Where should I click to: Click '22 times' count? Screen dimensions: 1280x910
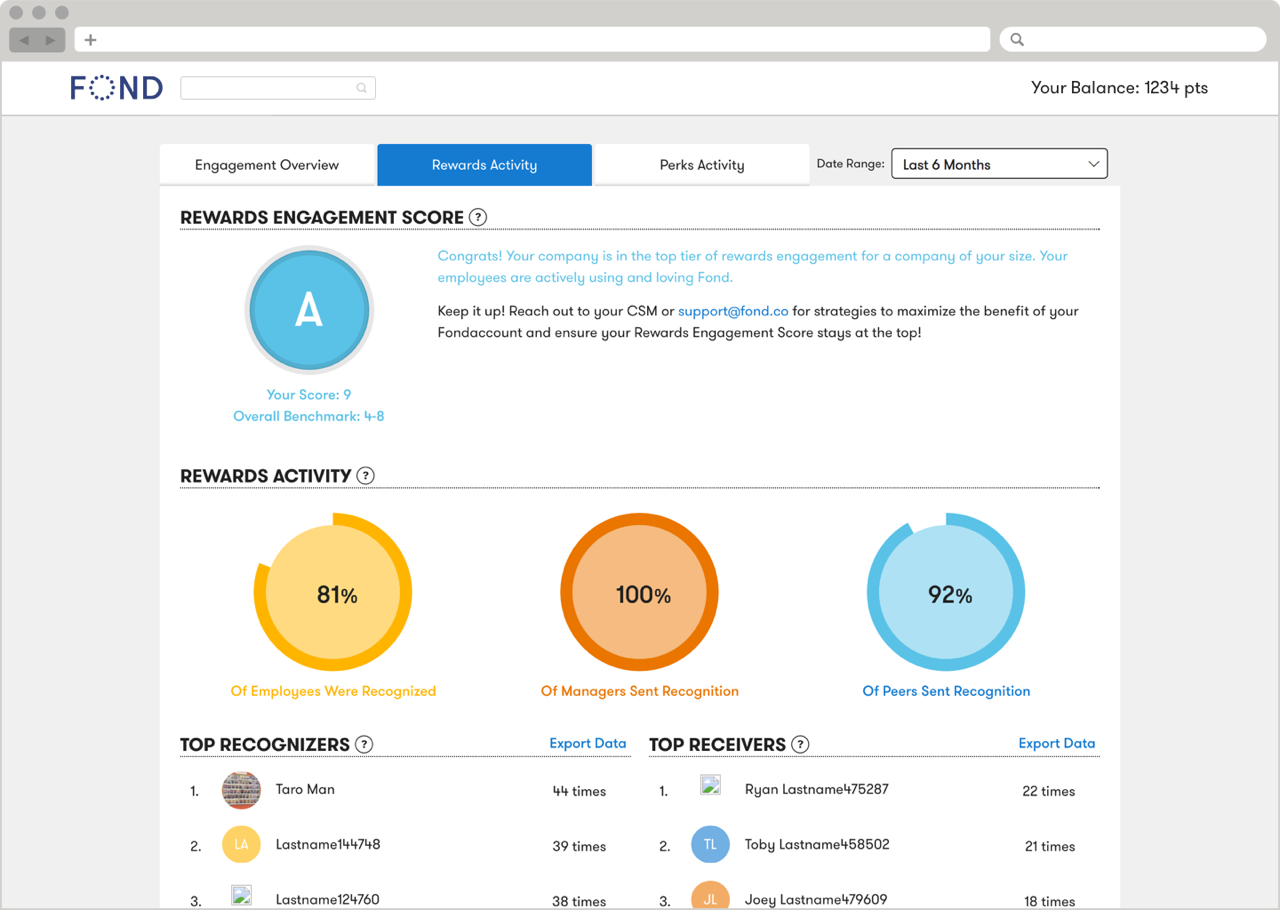pos(1049,791)
